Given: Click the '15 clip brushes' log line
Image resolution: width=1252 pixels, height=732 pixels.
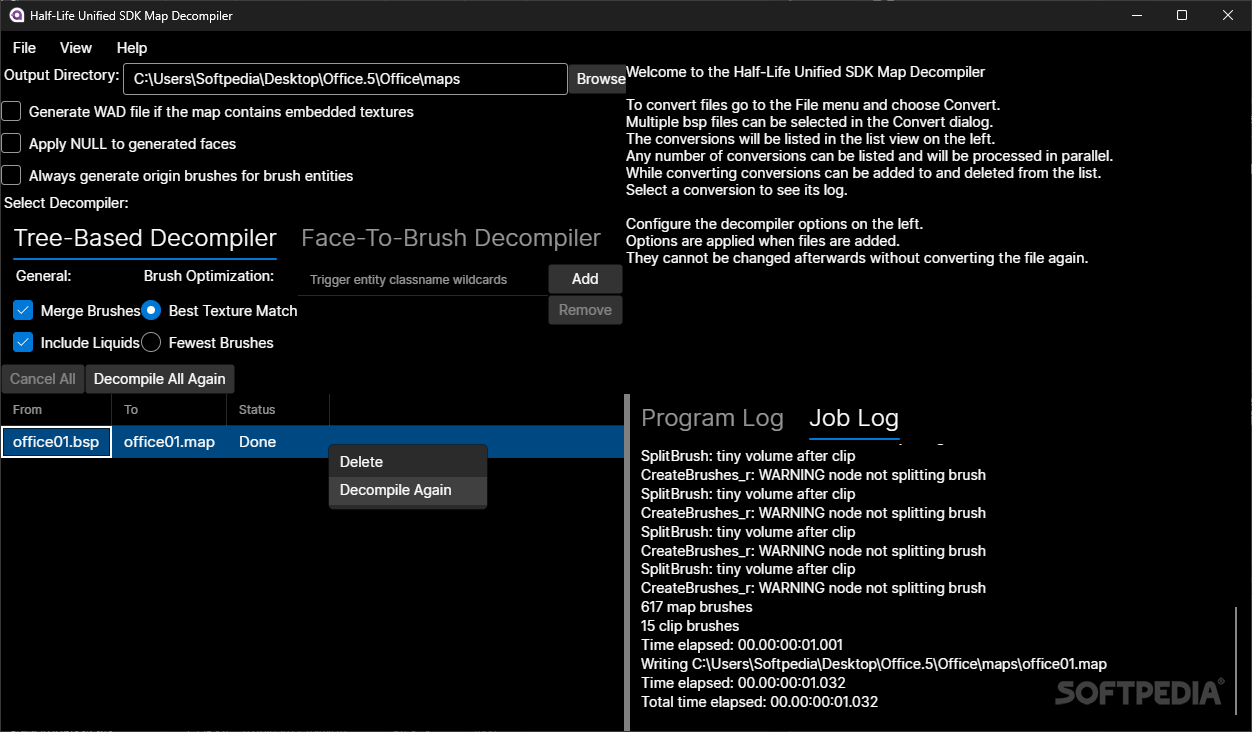Looking at the screenshot, I should 690,626.
